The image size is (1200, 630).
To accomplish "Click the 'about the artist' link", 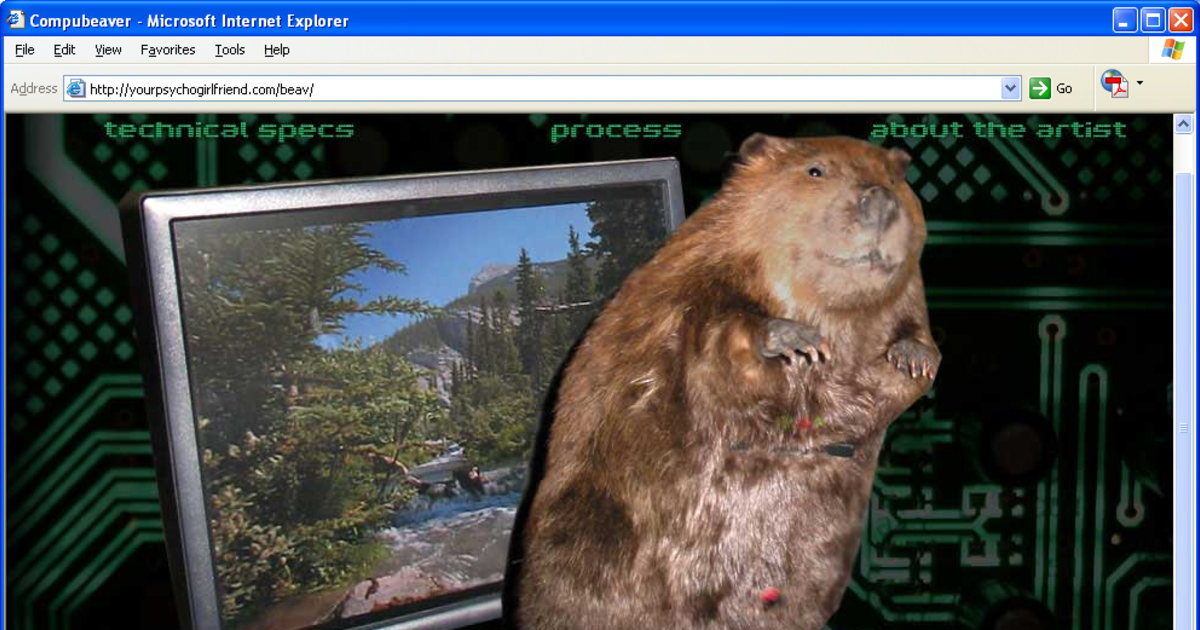I will tap(997, 129).
